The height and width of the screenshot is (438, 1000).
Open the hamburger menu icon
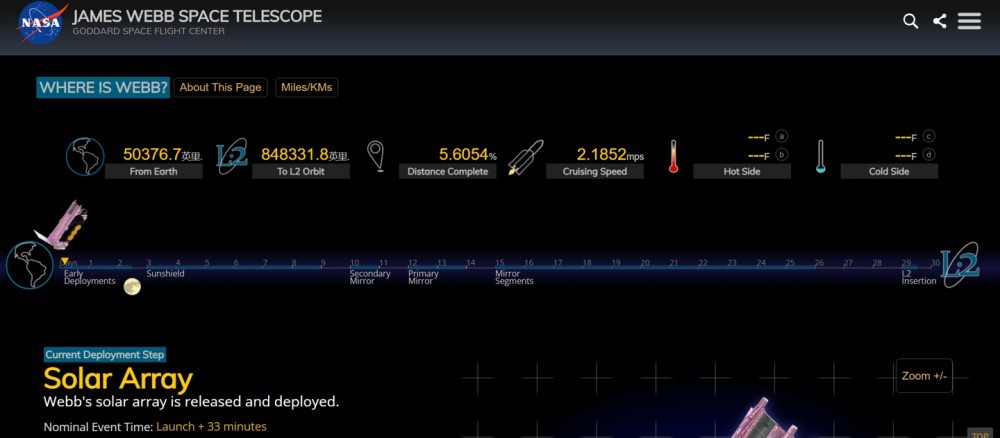[969, 21]
